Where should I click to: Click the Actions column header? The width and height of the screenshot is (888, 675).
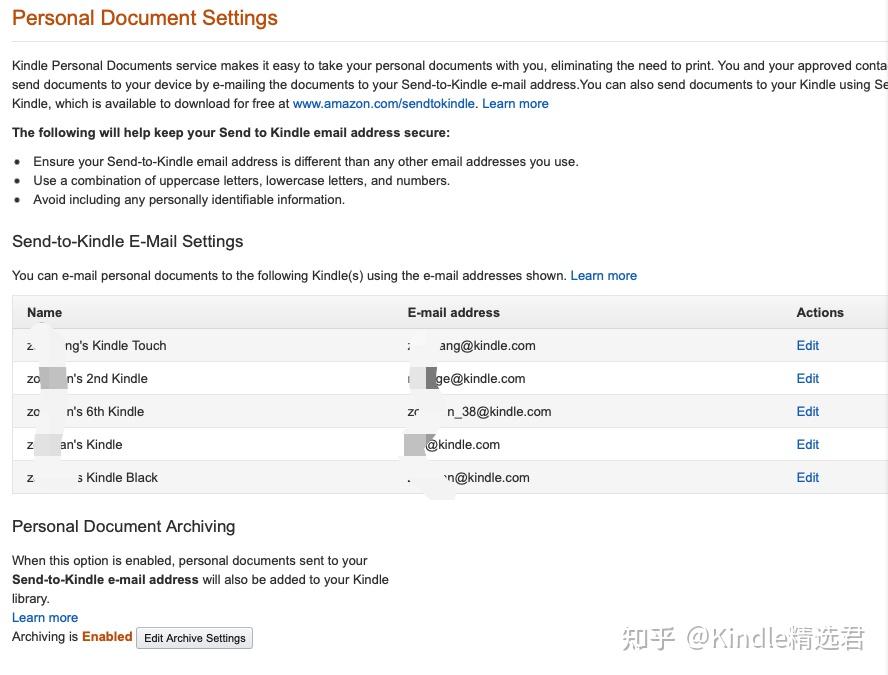(820, 313)
